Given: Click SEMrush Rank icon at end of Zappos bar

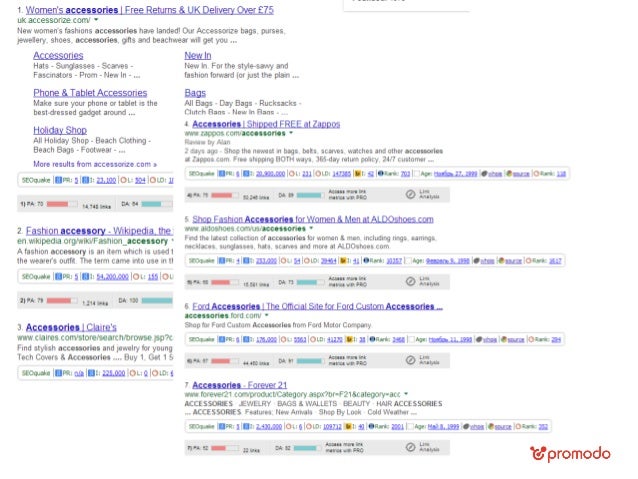Looking at the screenshot, I should (x=536, y=174).
